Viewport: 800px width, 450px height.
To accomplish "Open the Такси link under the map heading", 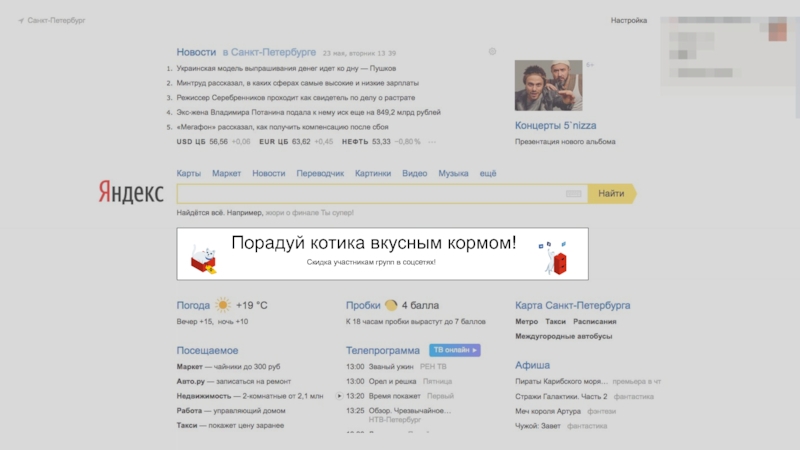I will [556, 321].
